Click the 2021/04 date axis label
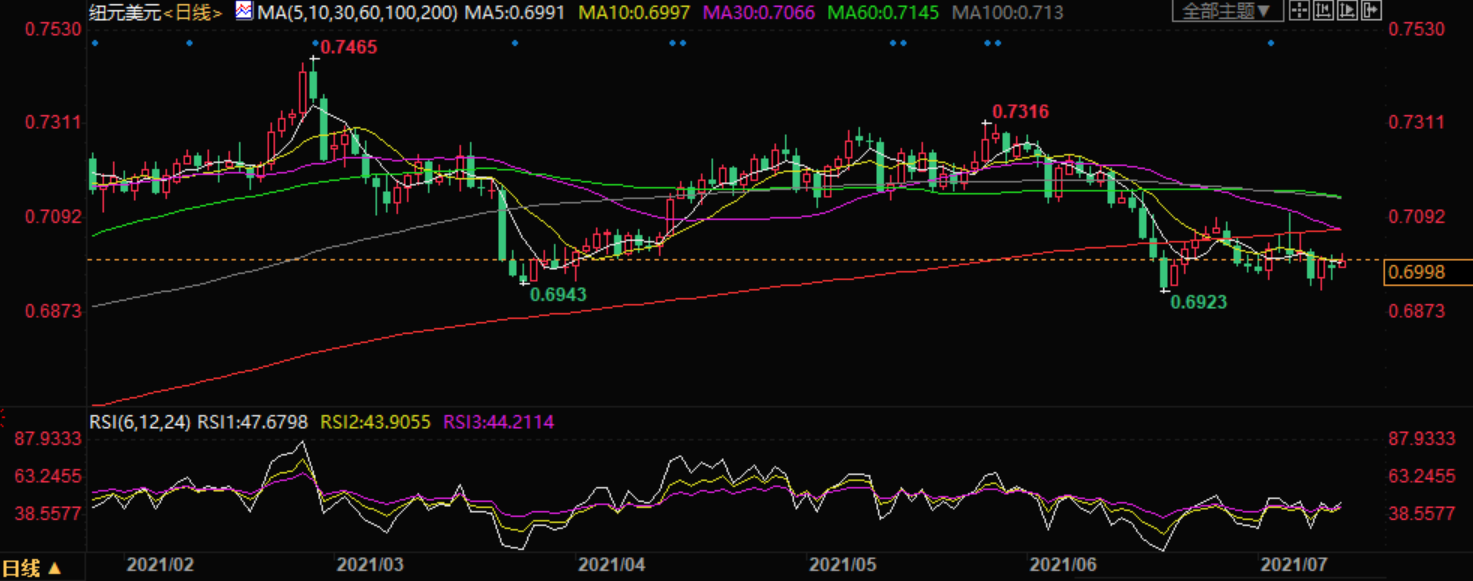Image resolution: width=1473 pixels, height=581 pixels. pyautogui.click(x=611, y=564)
